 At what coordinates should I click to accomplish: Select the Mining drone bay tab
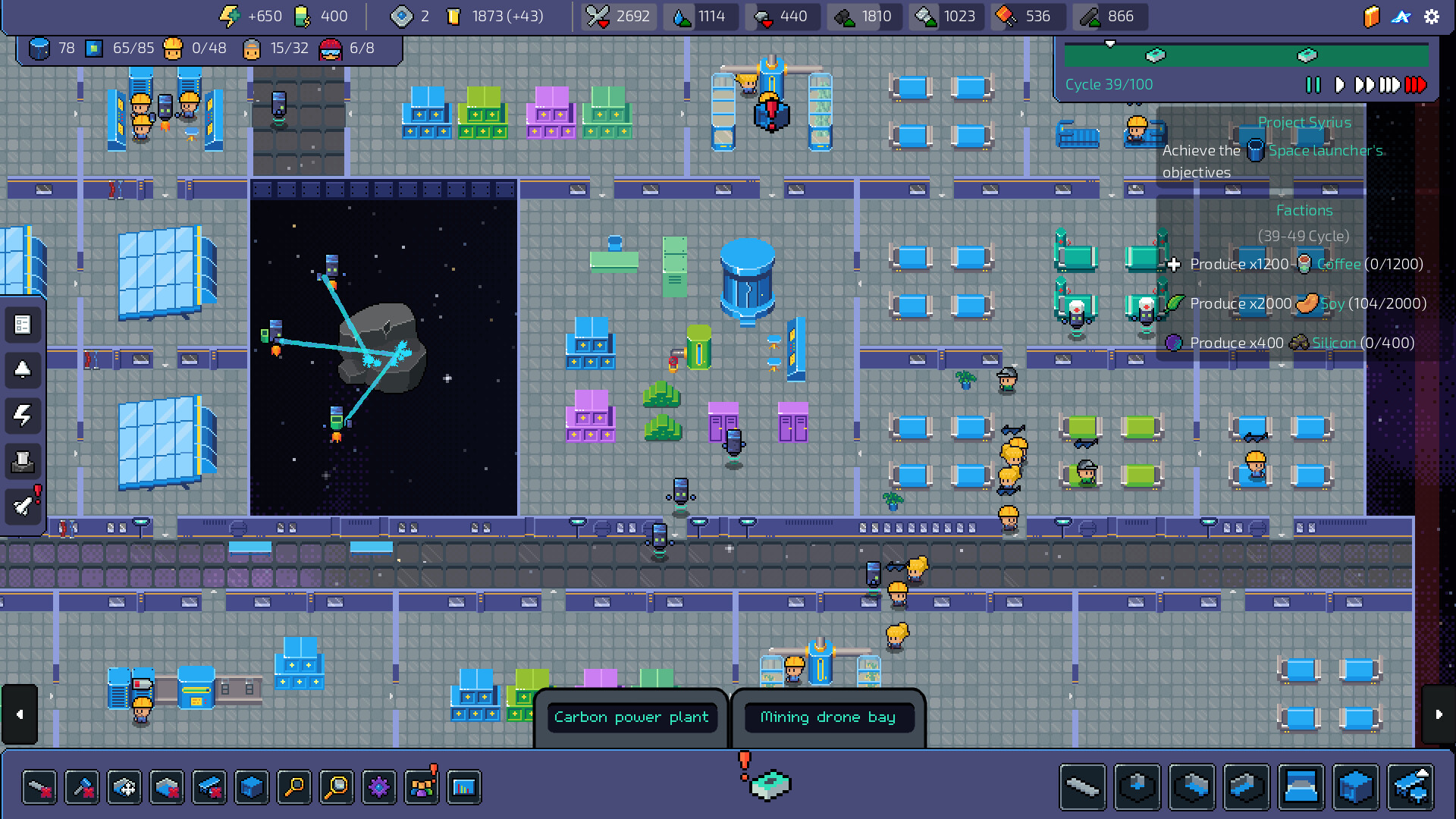828,717
